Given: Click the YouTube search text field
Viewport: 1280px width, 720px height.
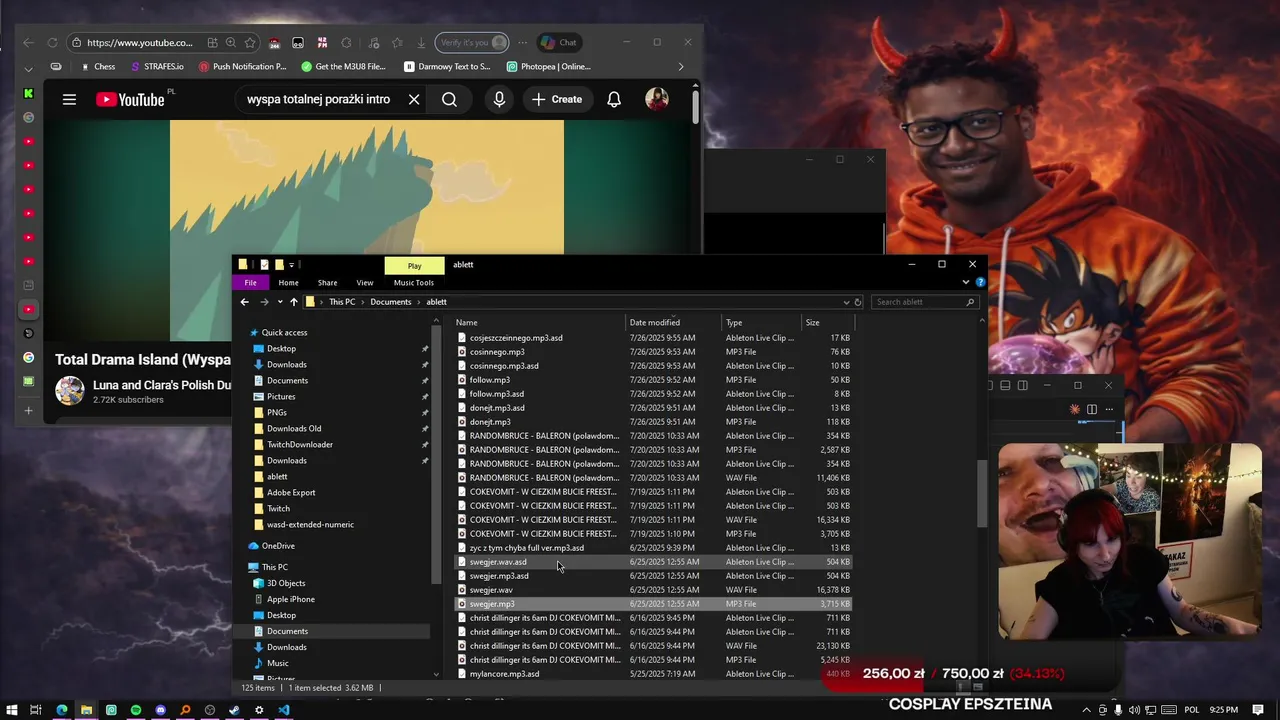Looking at the screenshot, I should 318,99.
